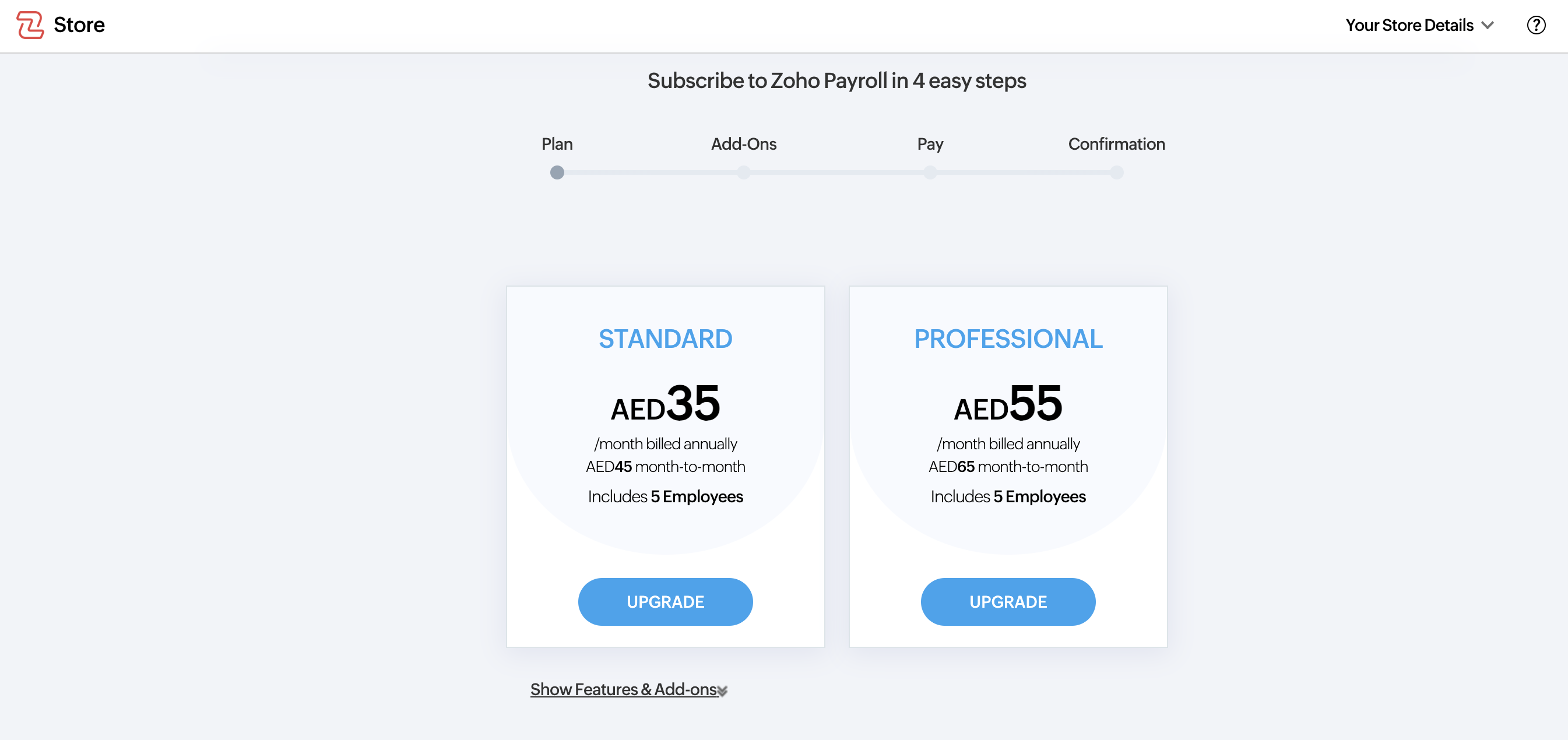Expand the Your Store Details dropdown
Screen dimensions: 1568x740
[x=1409, y=25]
